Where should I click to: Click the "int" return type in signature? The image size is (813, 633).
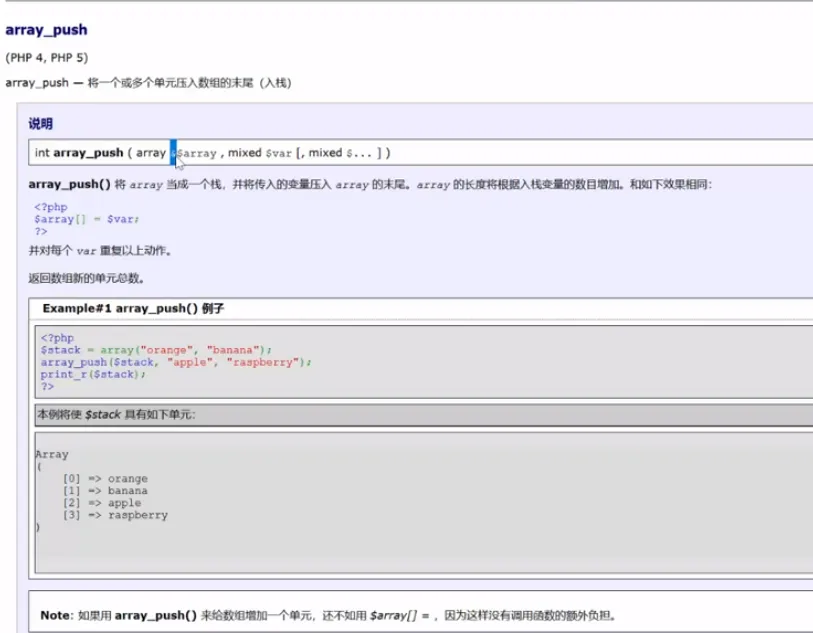[x=42, y=153]
